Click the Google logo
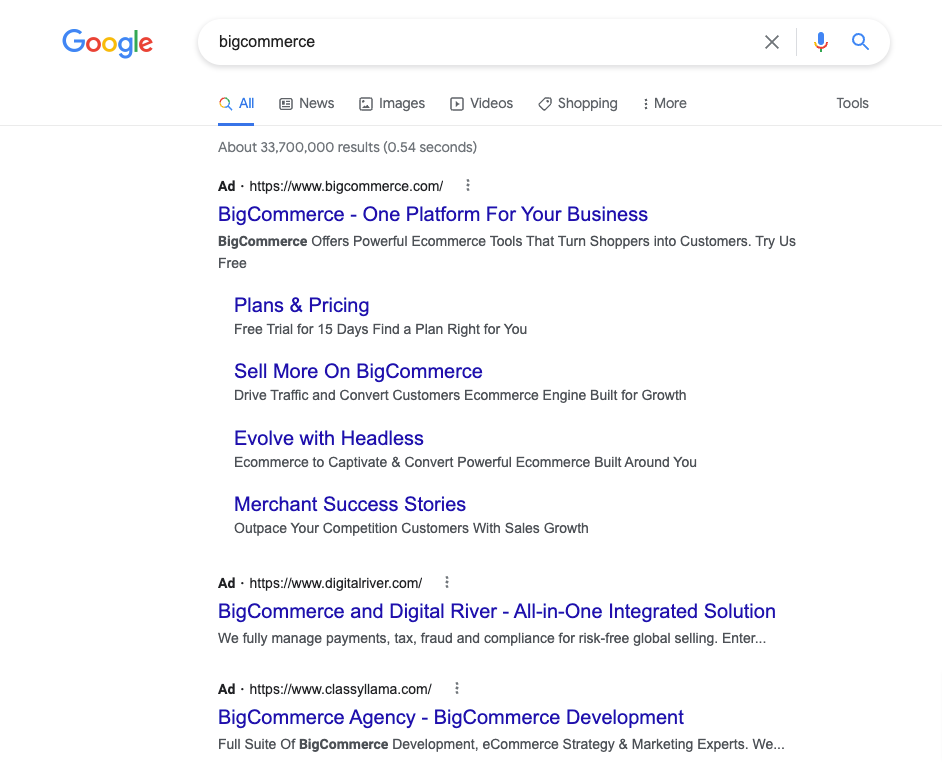Viewport: 942px width, 779px height. pos(108,43)
